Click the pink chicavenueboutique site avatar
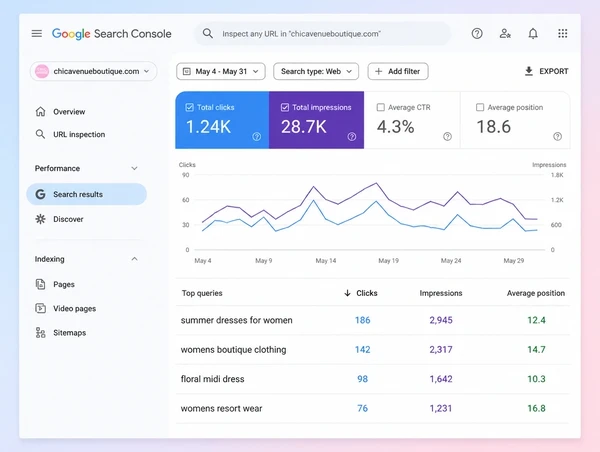This screenshot has height=452, width=600. tap(42, 71)
